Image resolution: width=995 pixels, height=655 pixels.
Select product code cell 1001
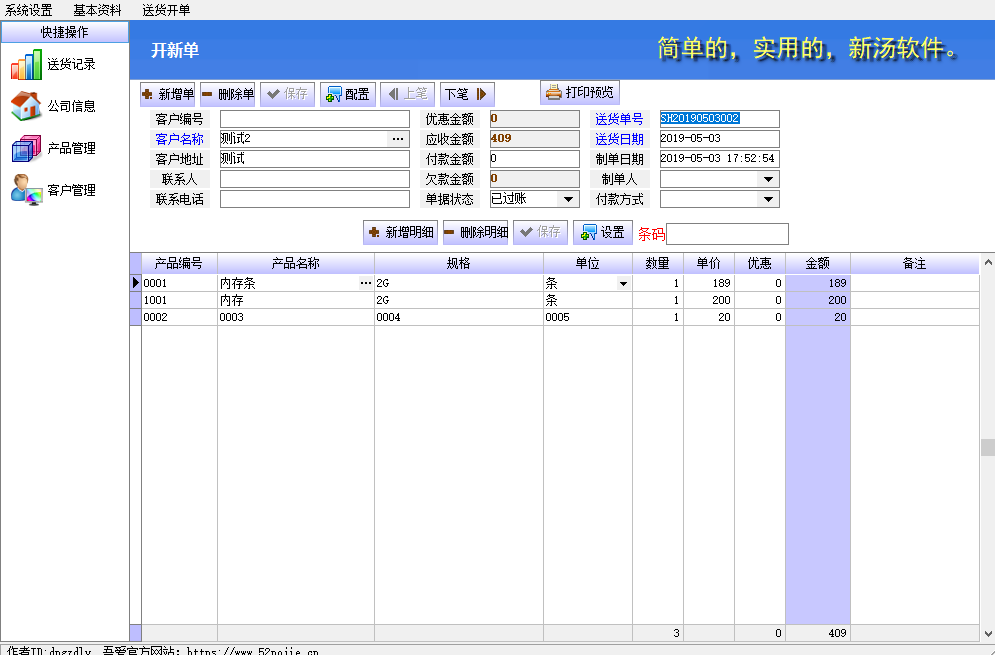(x=179, y=300)
